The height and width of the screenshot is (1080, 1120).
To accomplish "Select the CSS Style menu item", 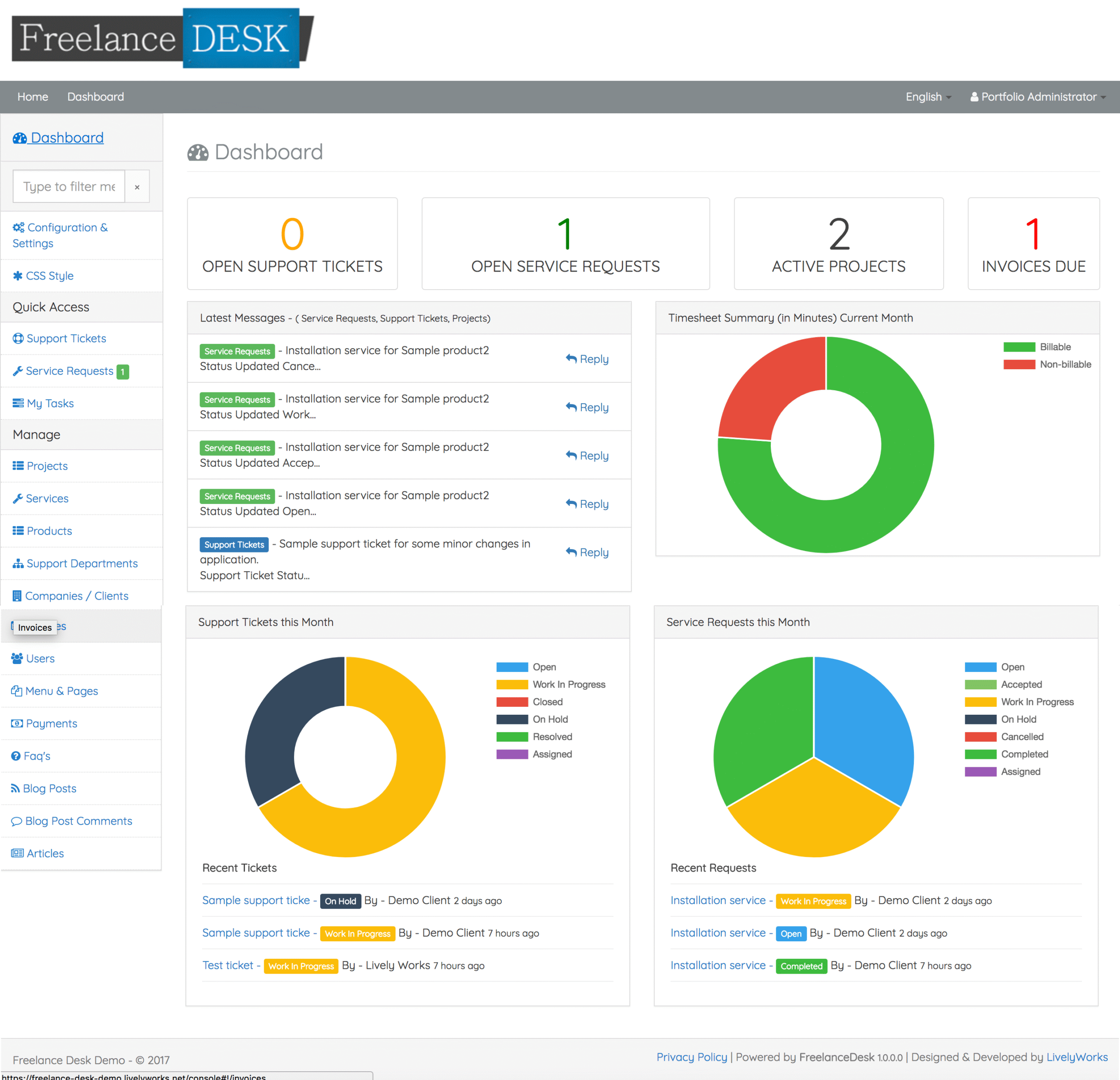I will click(x=49, y=276).
